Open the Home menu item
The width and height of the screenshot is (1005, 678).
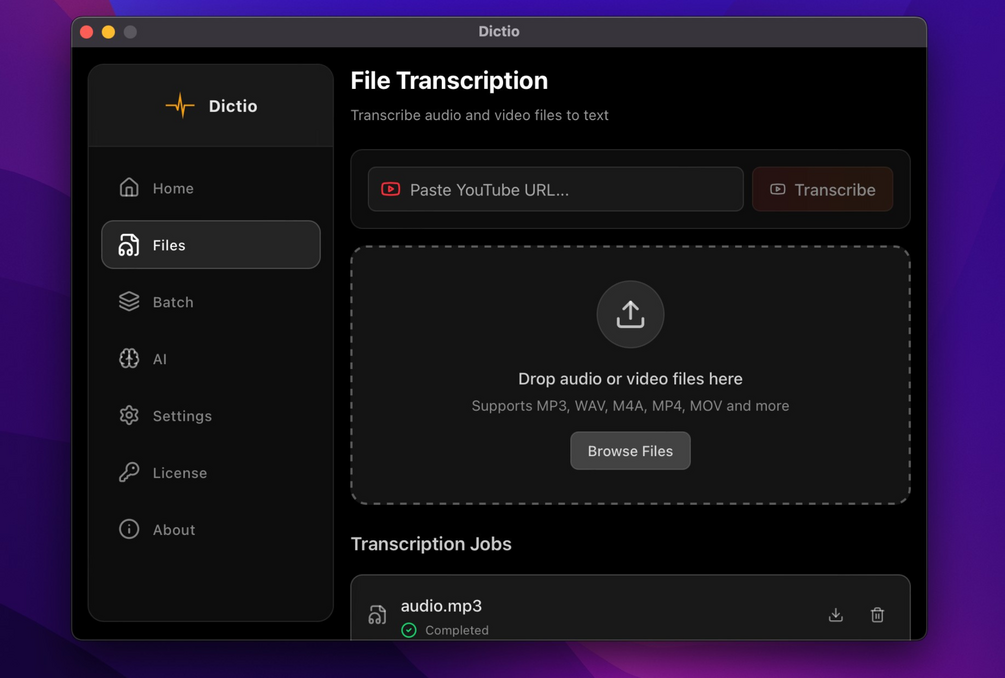pos(210,188)
